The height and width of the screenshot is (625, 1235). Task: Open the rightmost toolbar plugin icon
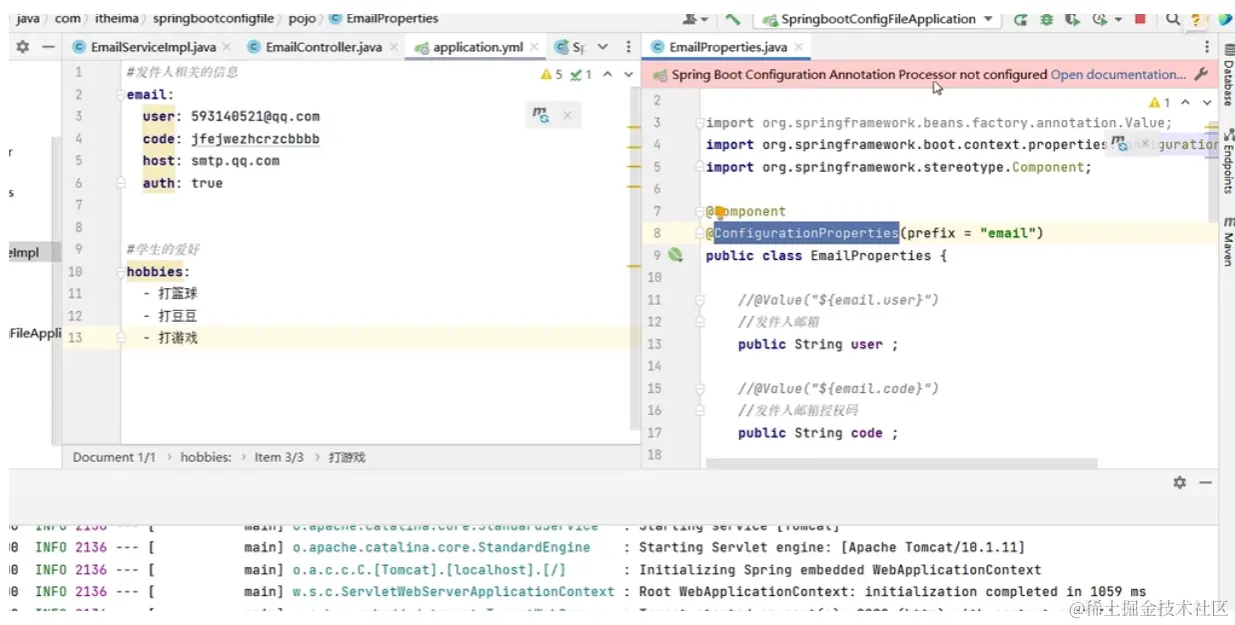coord(1225,19)
